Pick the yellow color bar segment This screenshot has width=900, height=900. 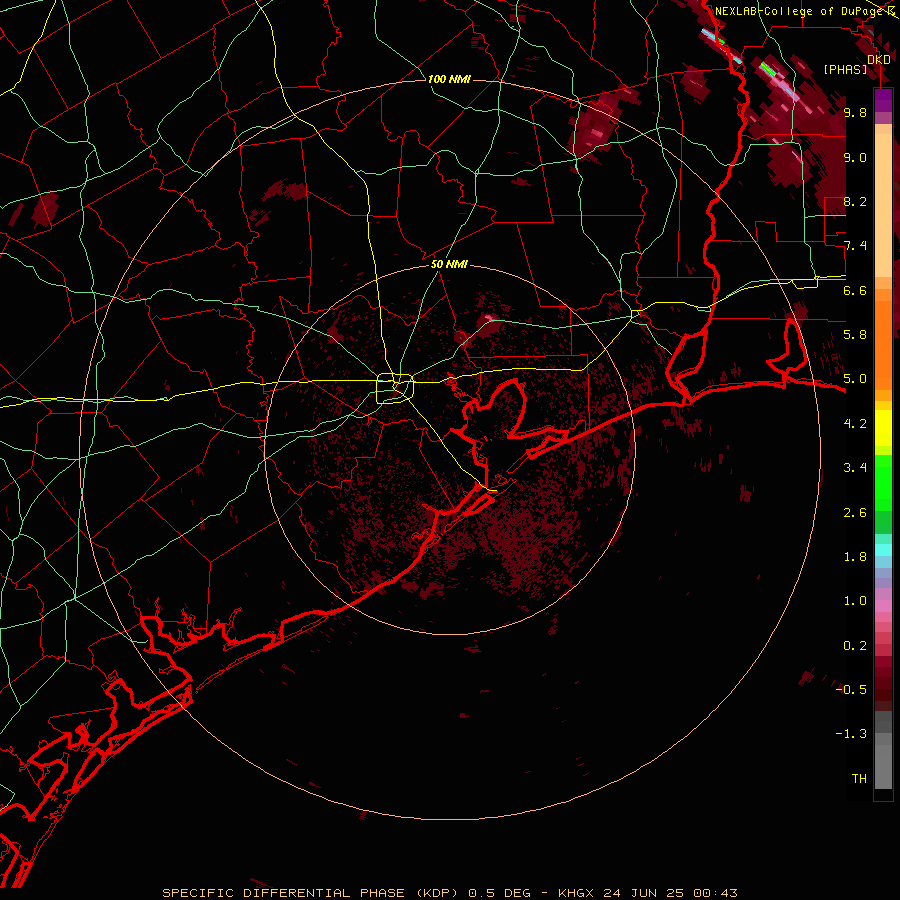[x=883, y=428]
